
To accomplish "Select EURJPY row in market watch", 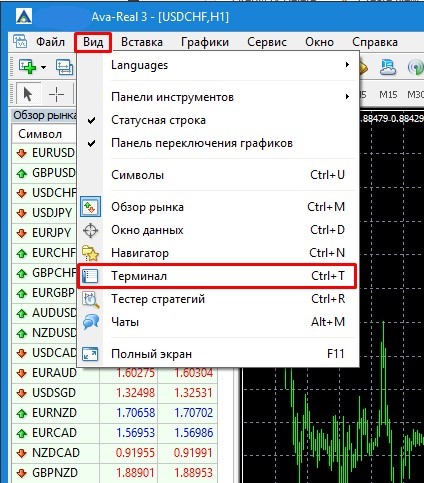I will click(x=45, y=233).
